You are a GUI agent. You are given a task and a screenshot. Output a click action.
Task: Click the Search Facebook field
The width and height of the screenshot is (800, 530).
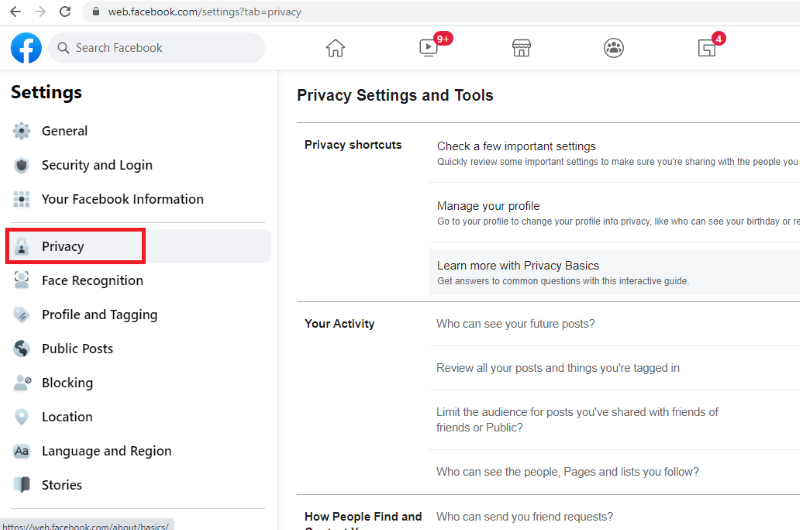point(157,48)
